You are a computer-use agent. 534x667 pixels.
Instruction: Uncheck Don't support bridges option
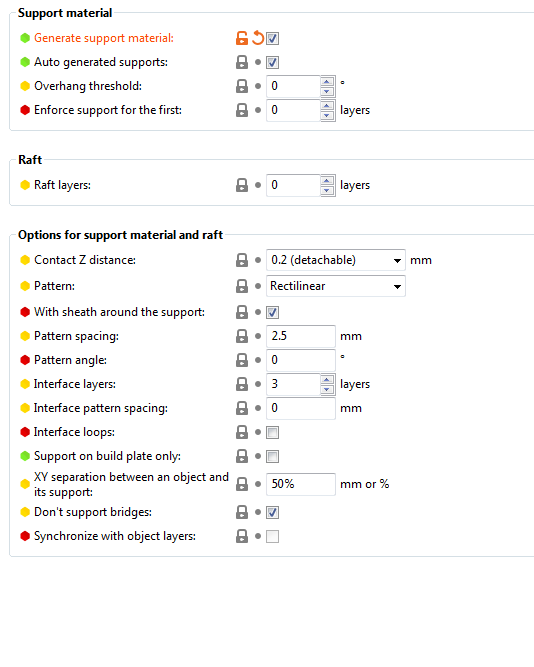pos(272,513)
